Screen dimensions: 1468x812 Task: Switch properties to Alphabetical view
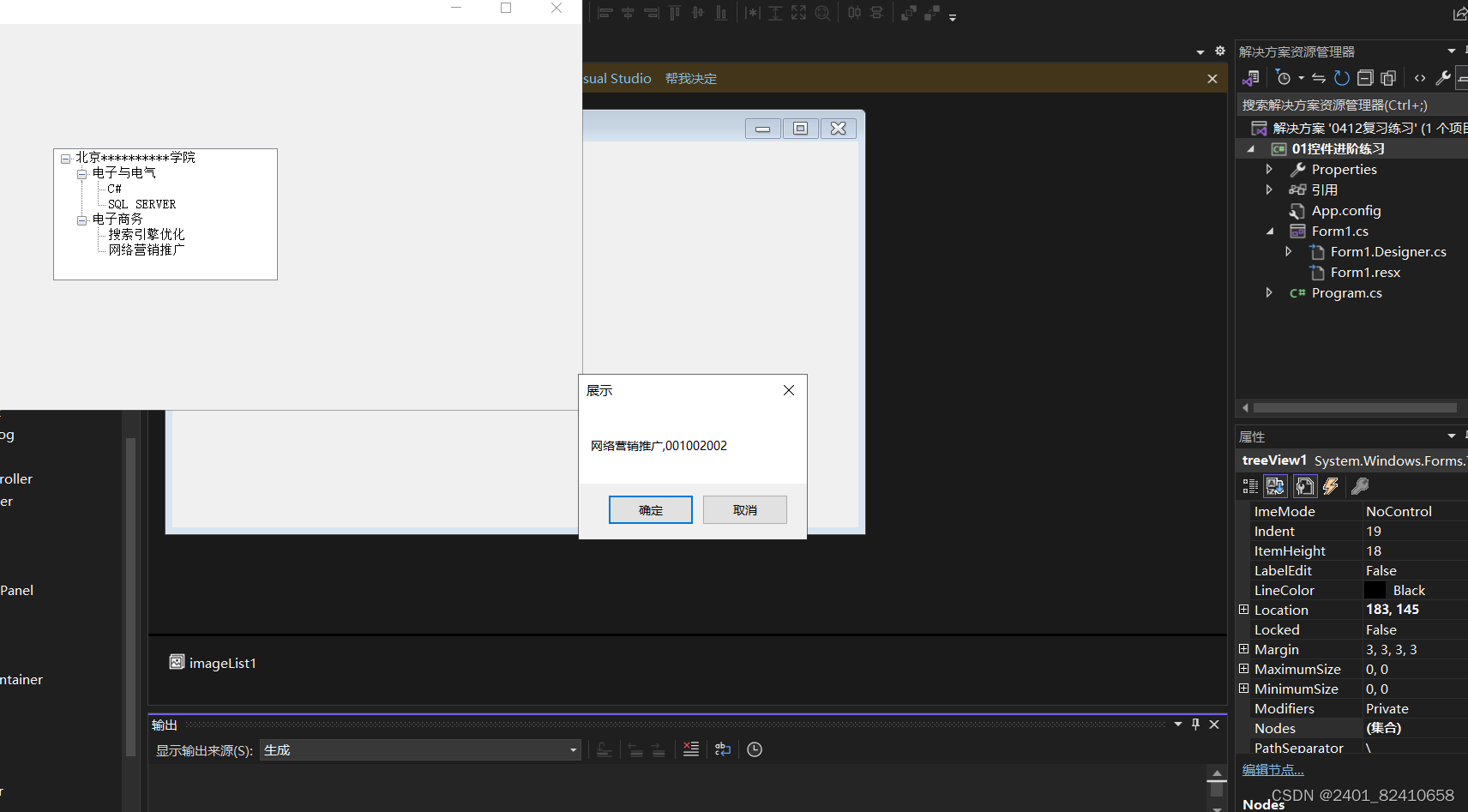click(1275, 486)
